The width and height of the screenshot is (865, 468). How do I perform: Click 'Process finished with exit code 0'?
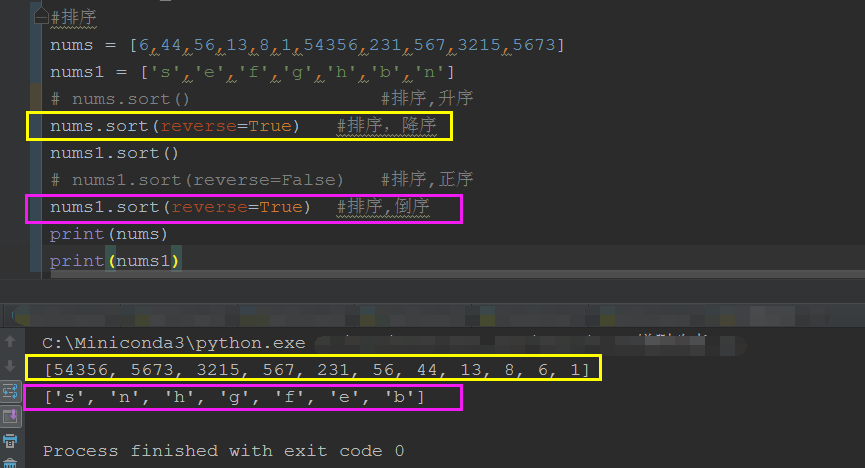click(x=223, y=451)
